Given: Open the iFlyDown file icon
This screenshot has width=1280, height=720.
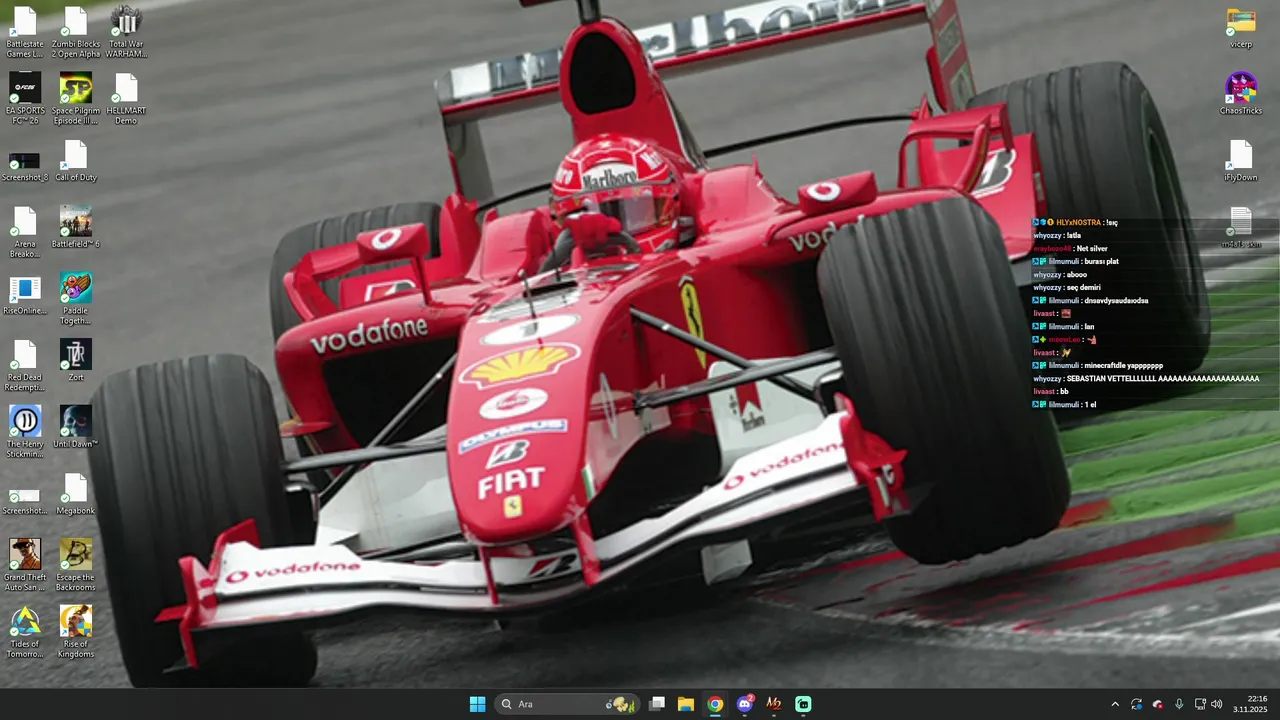Looking at the screenshot, I should [x=1241, y=161].
